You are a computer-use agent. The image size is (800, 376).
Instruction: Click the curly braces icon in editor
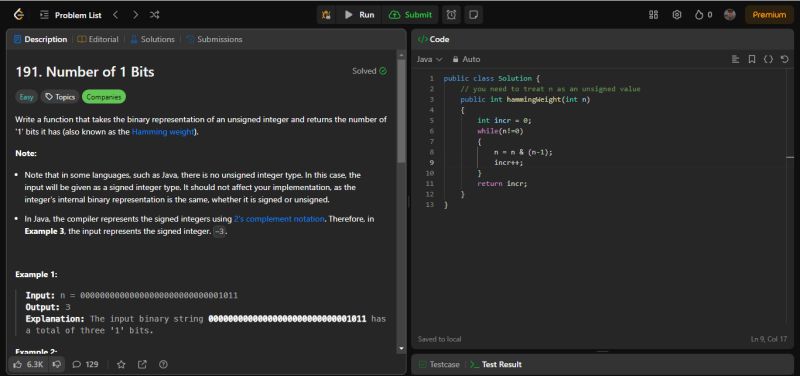[768, 59]
